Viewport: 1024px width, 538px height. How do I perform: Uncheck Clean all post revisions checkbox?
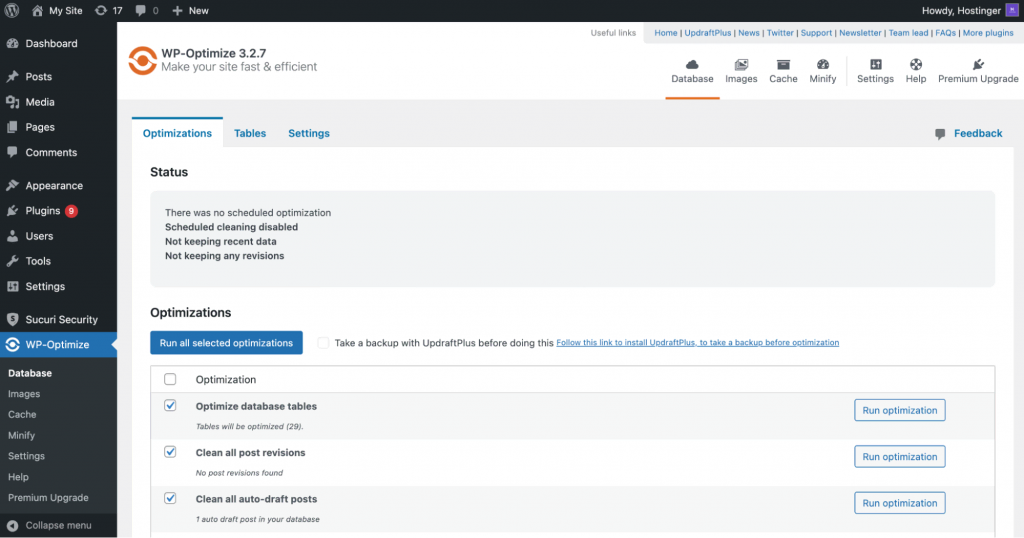tap(170, 452)
